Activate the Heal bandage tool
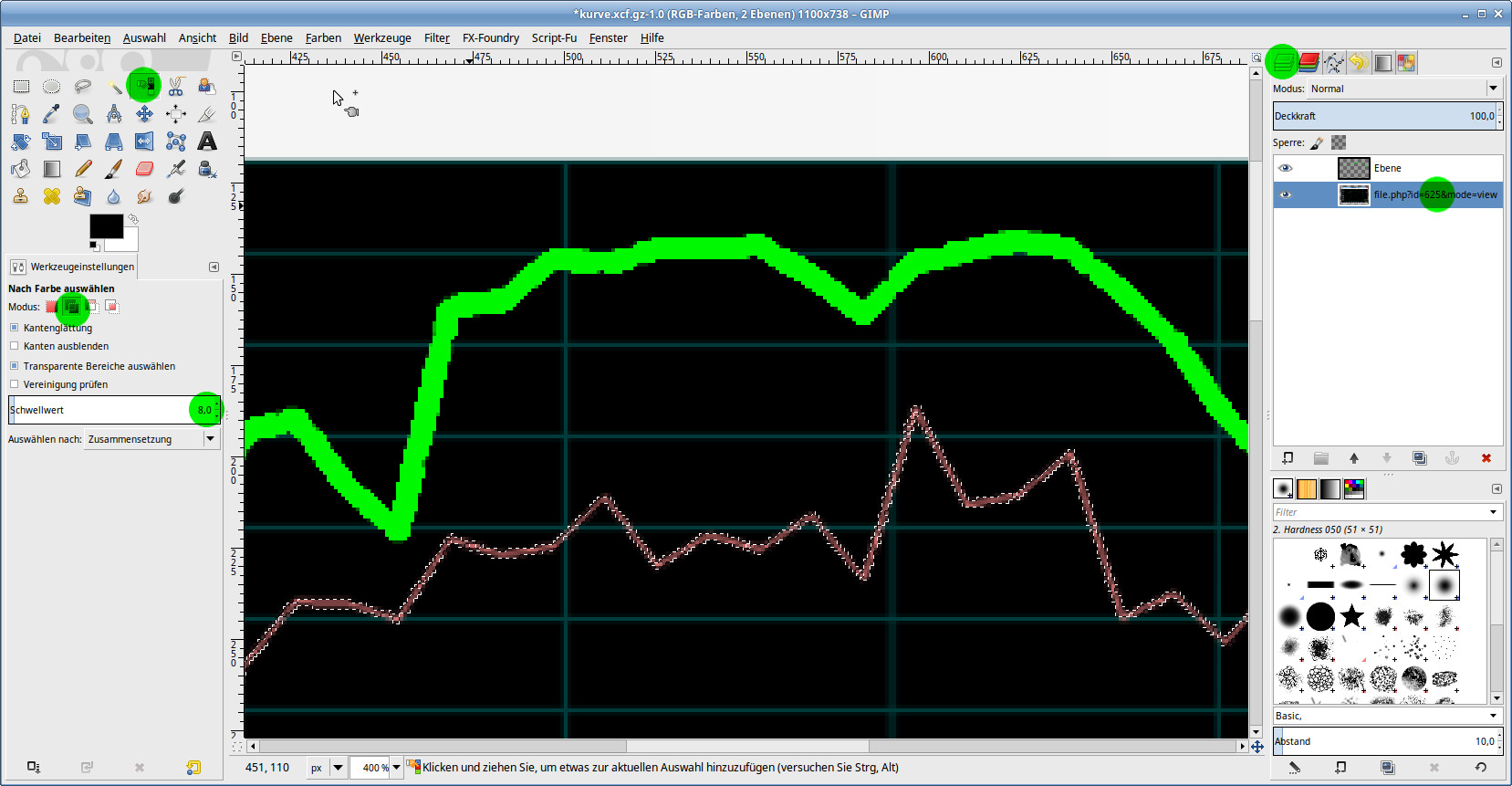 pos(52,196)
